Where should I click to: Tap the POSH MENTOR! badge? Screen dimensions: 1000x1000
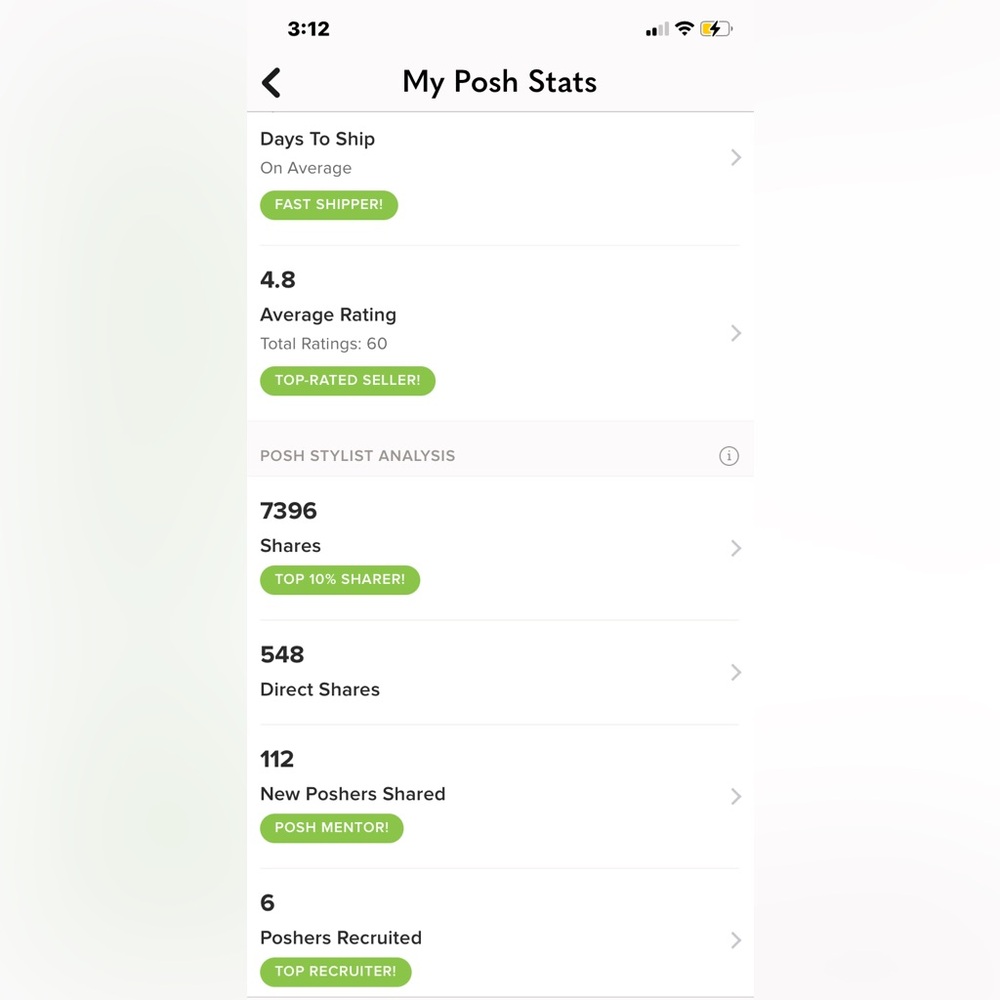coord(331,828)
